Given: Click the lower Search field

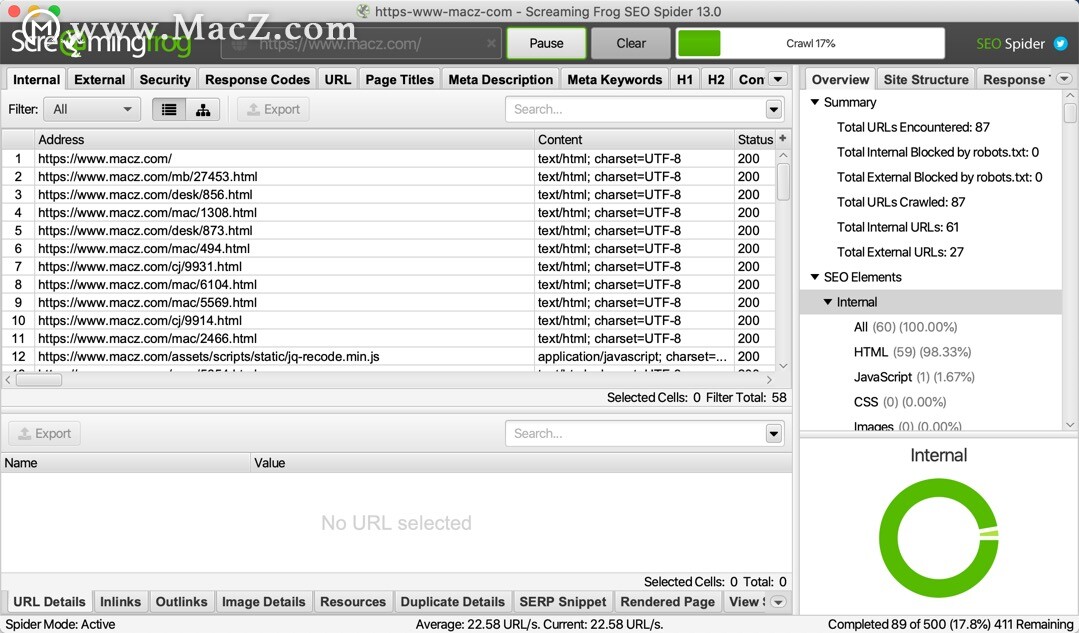Looking at the screenshot, I should (635, 433).
